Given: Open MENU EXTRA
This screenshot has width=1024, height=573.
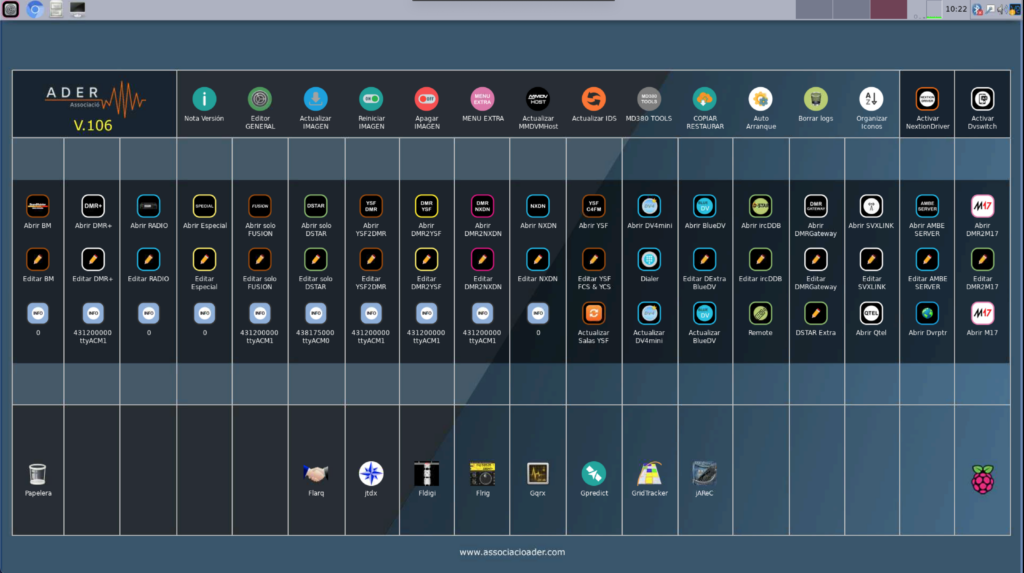Looking at the screenshot, I should pos(483,99).
